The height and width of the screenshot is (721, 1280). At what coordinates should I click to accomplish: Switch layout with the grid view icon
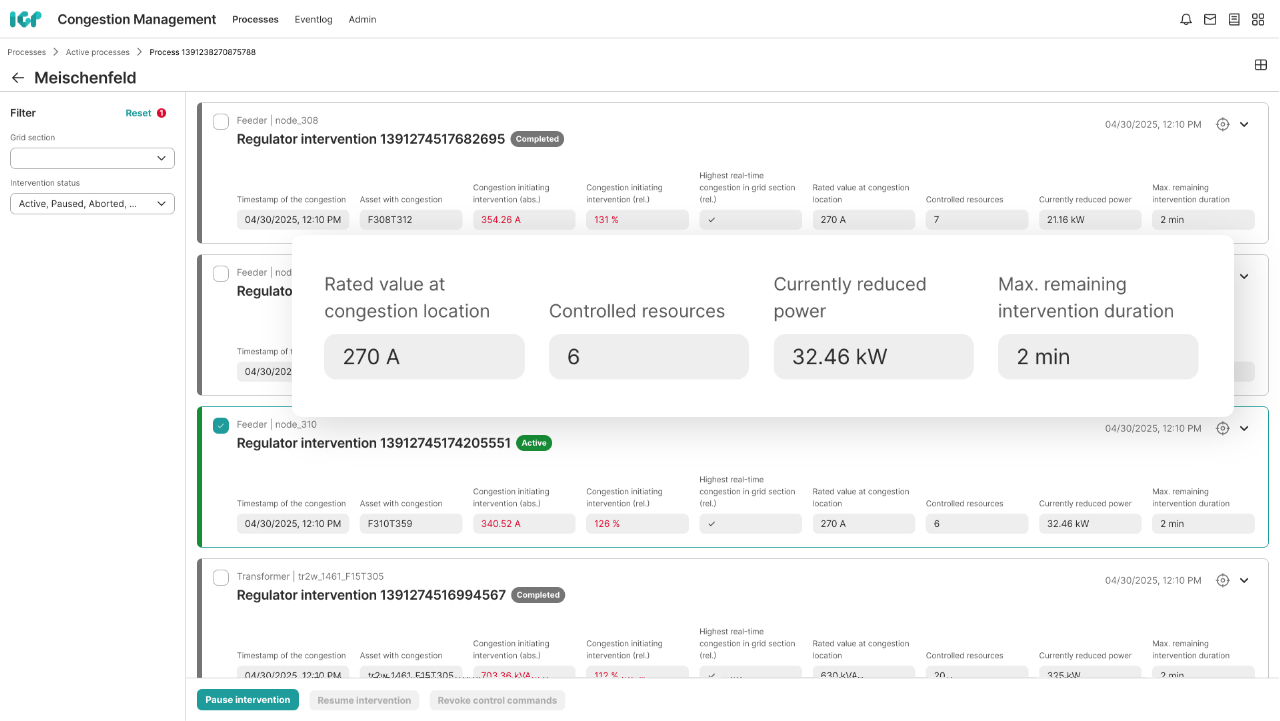point(1260,64)
